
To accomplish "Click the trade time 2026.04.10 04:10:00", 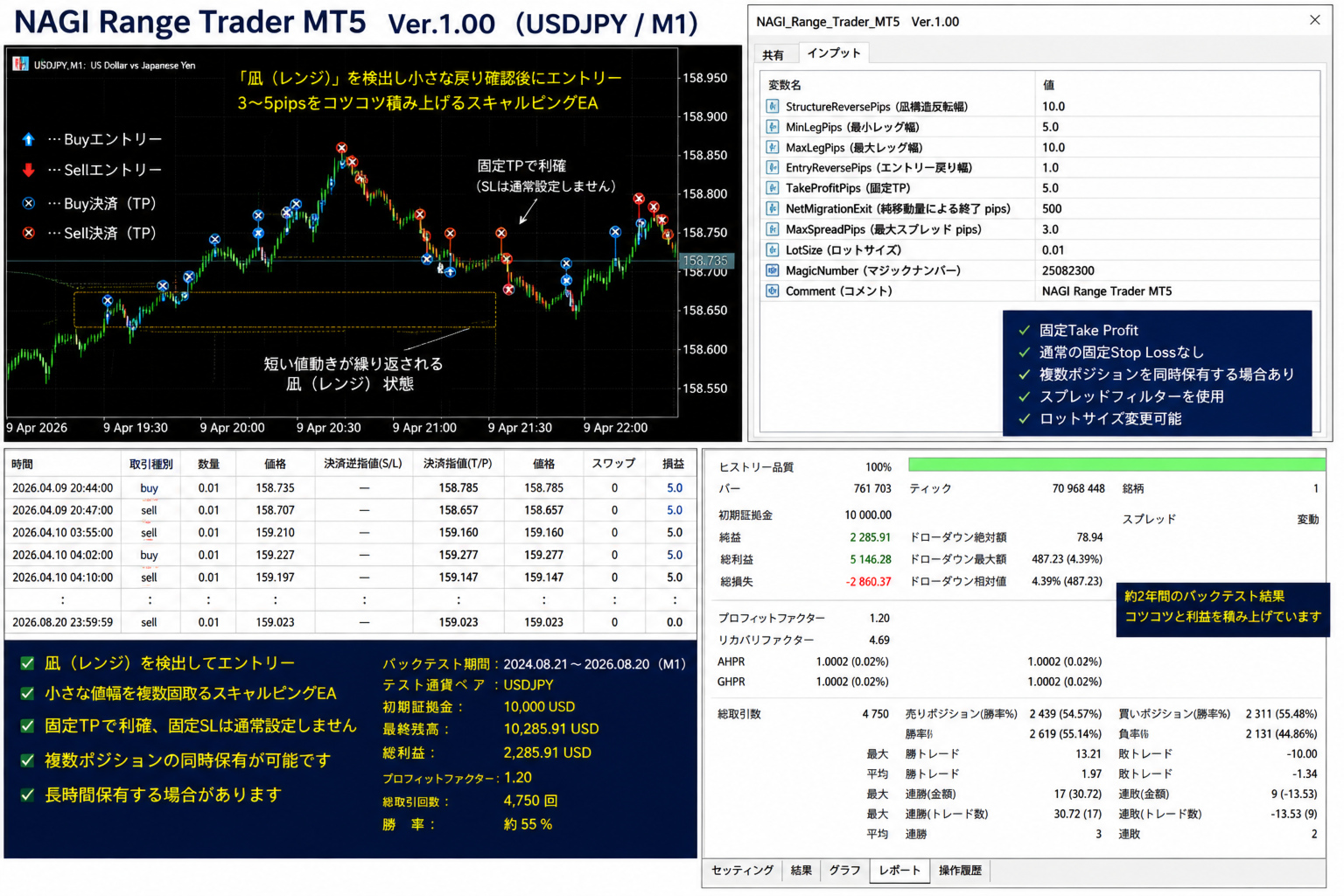I will tap(63, 577).
